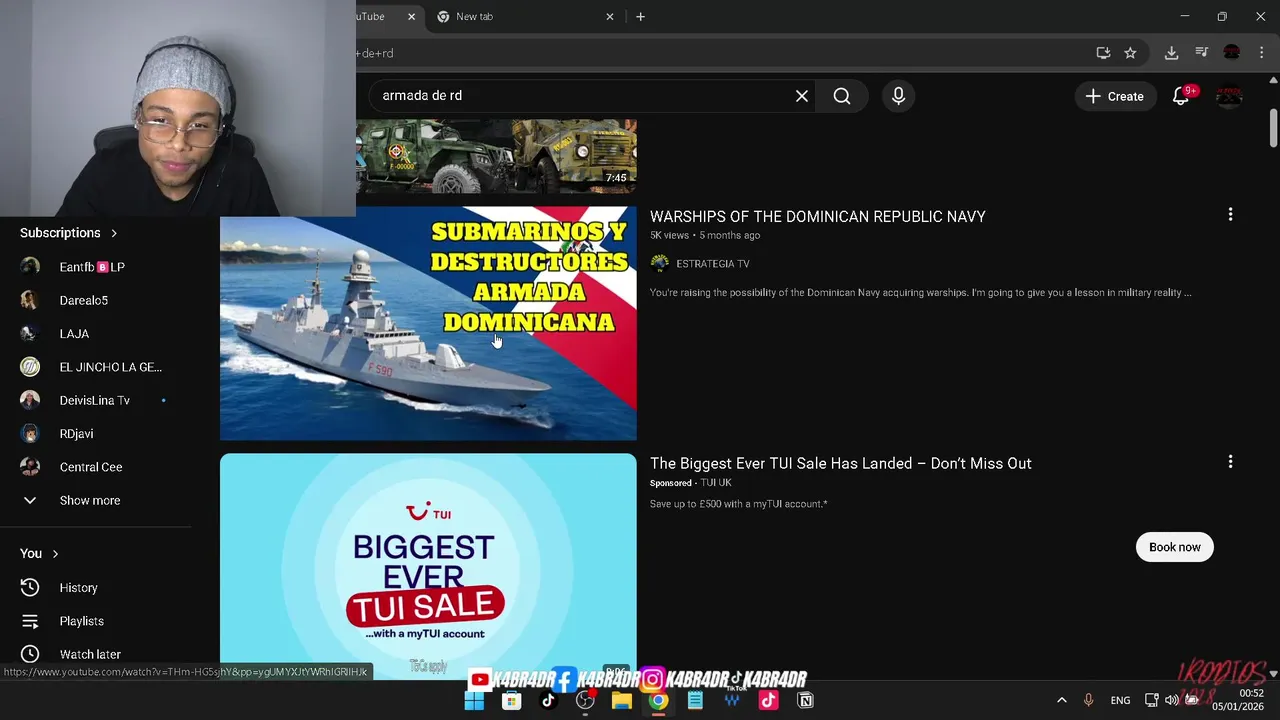Image resolution: width=1280 pixels, height=720 pixels.
Task: Open a new browser tab
Action: point(640,17)
